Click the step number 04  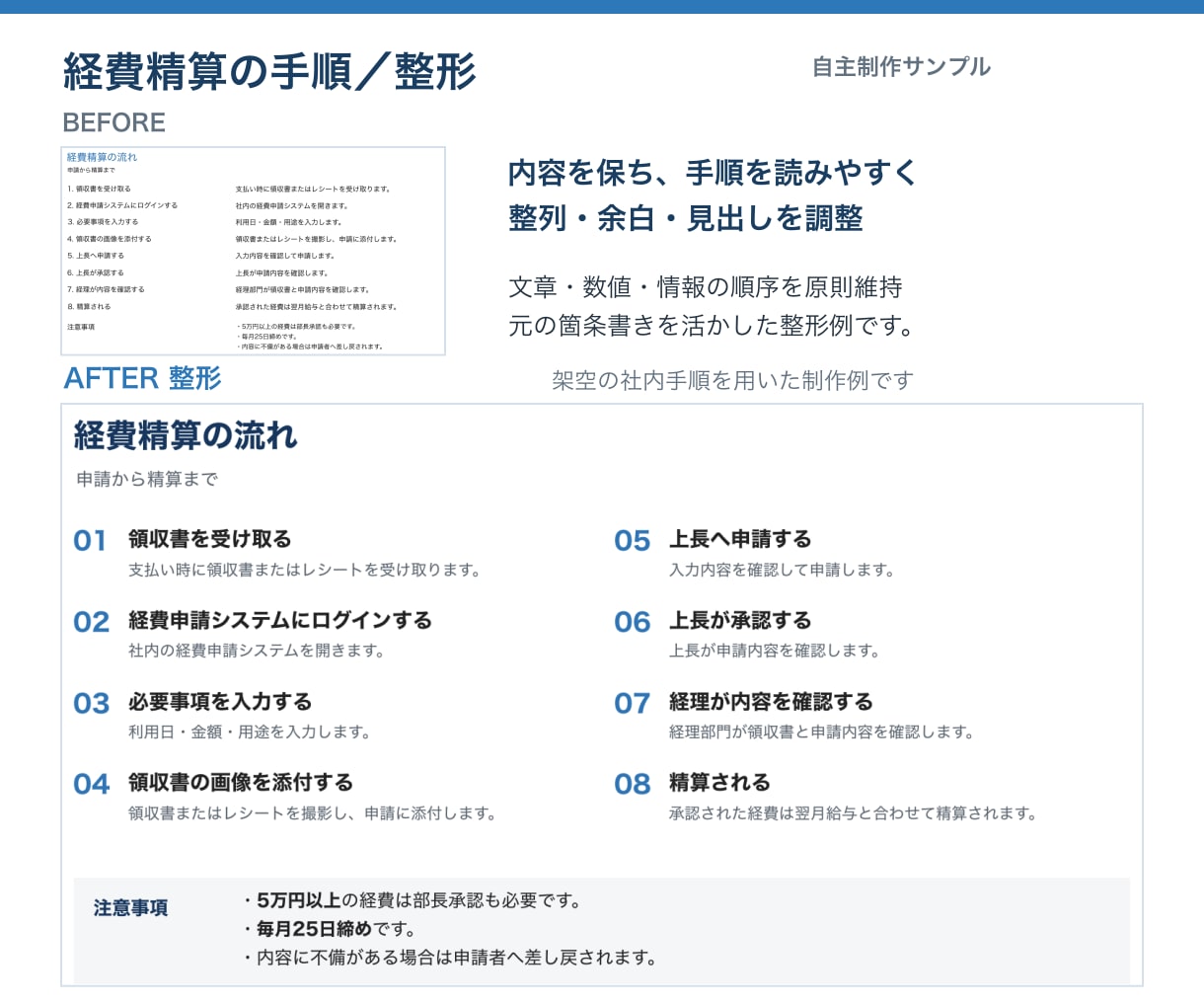point(91,785)
